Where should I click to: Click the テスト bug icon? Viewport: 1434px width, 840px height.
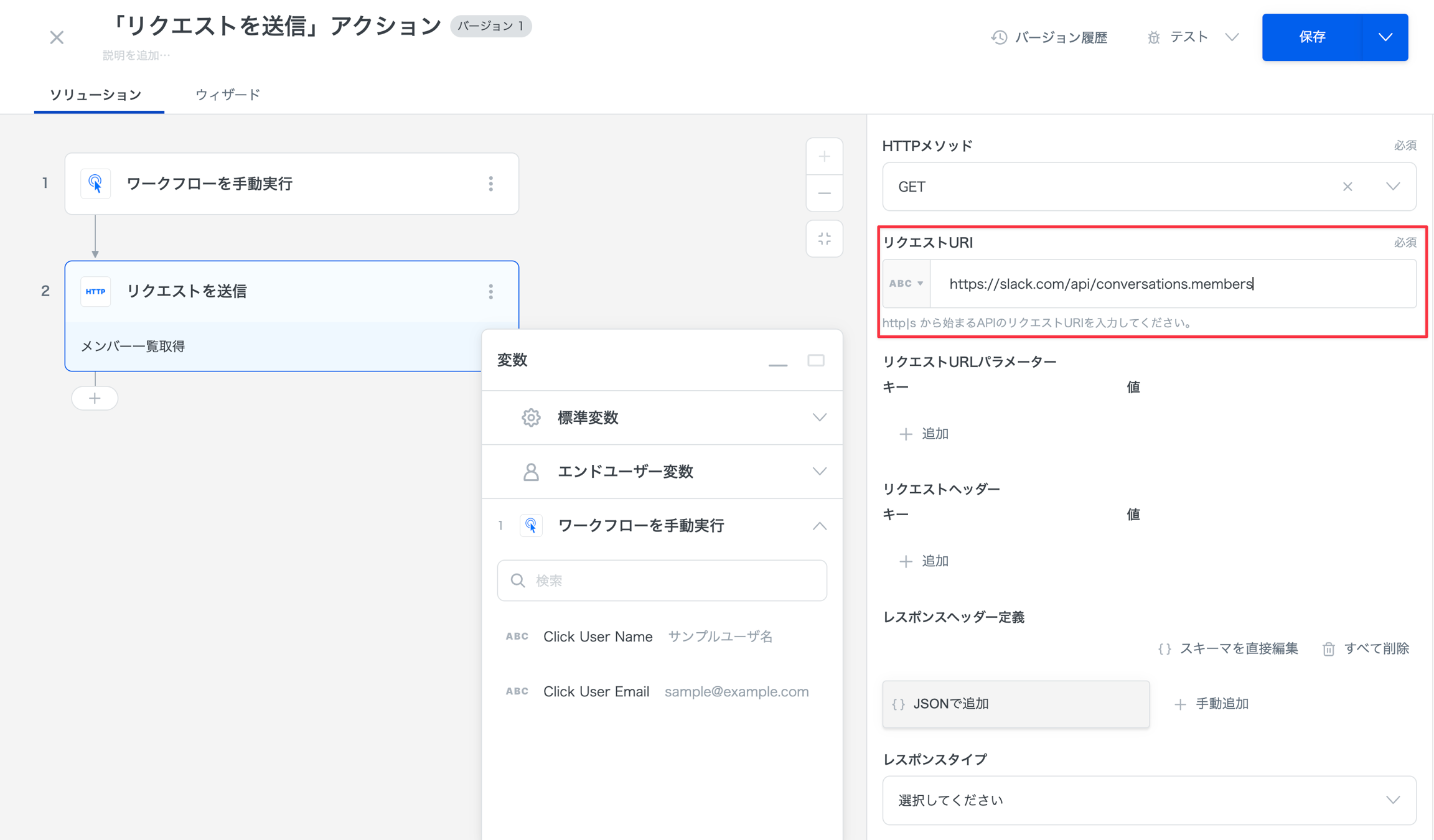pyautogui.click(x=1153, y=37)
